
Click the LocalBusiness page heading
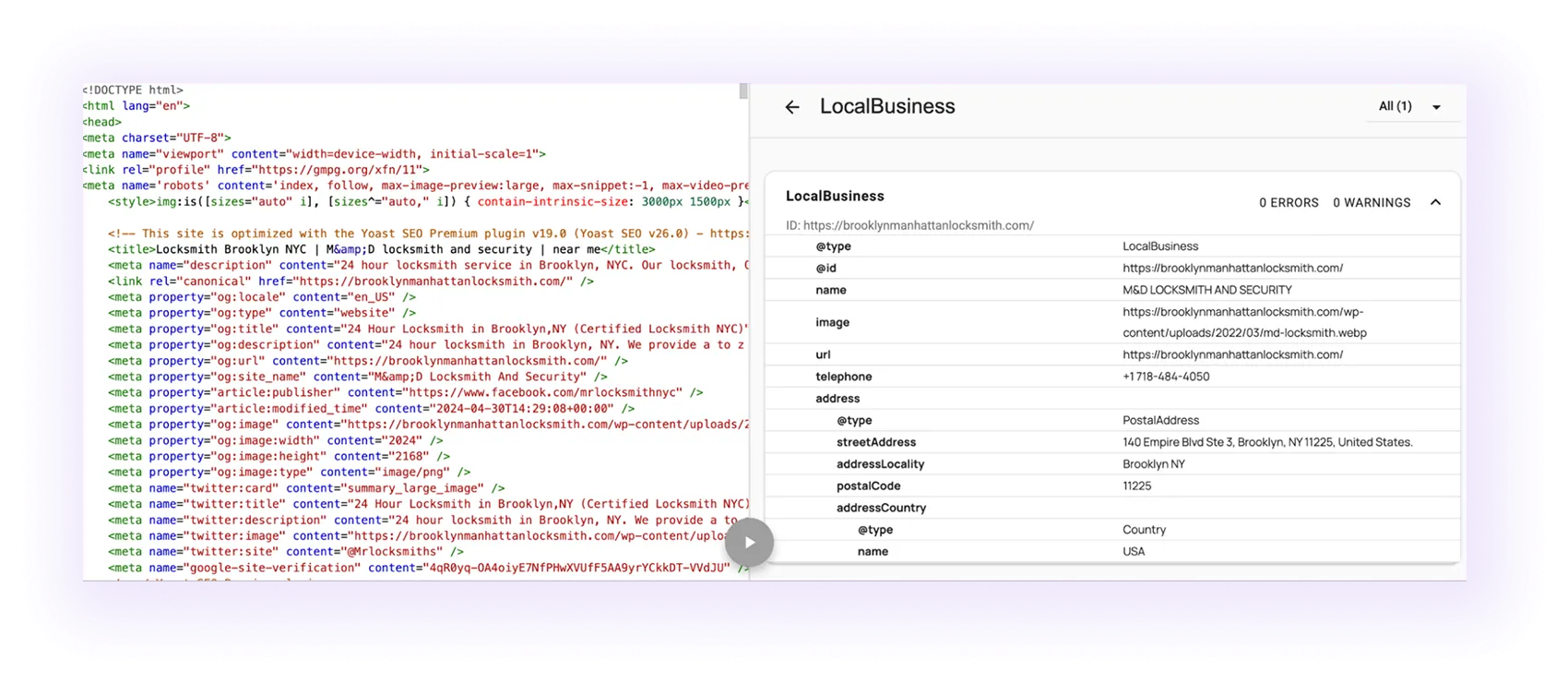(887, 106)
